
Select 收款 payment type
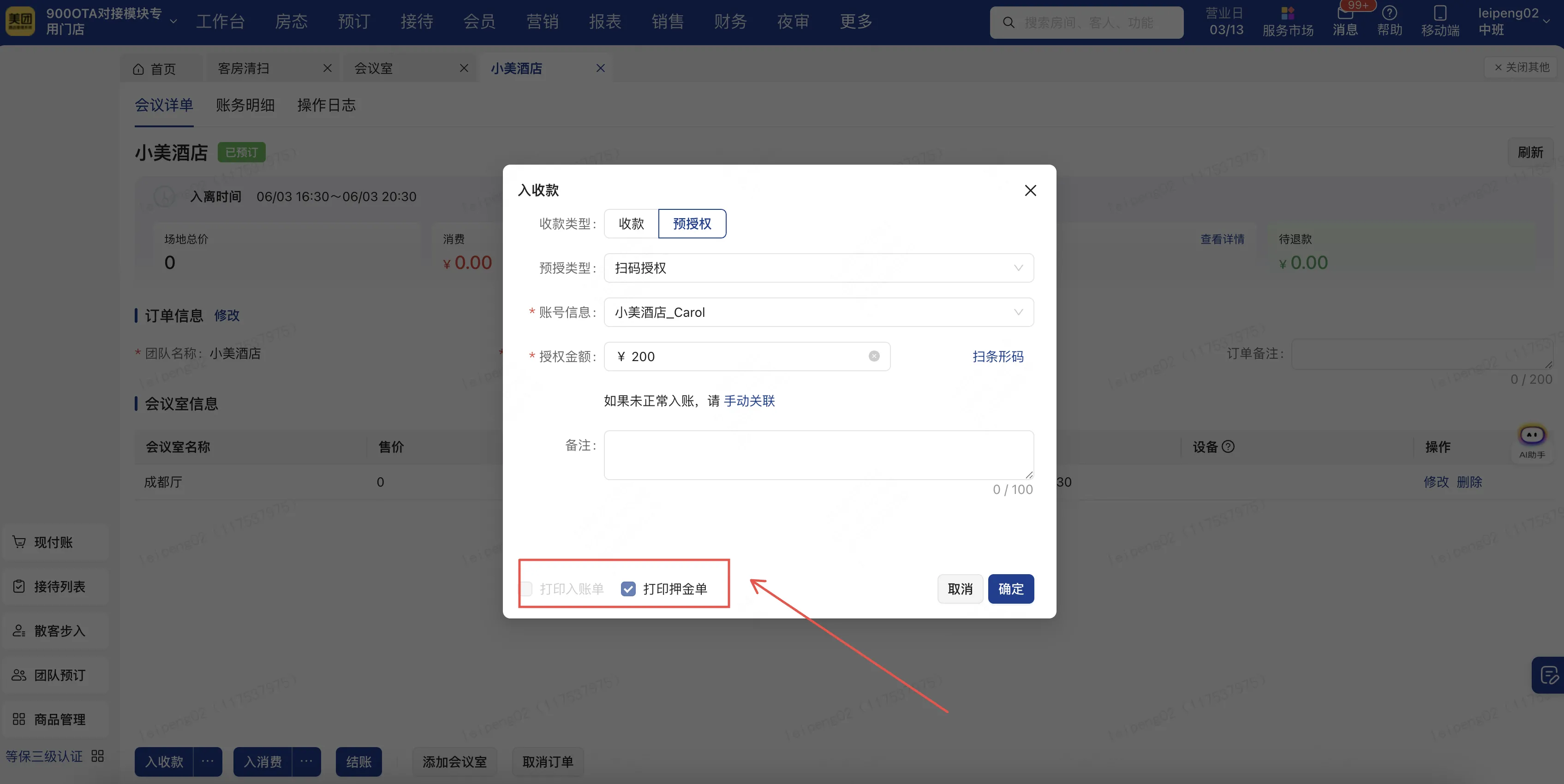click(632, 223)
